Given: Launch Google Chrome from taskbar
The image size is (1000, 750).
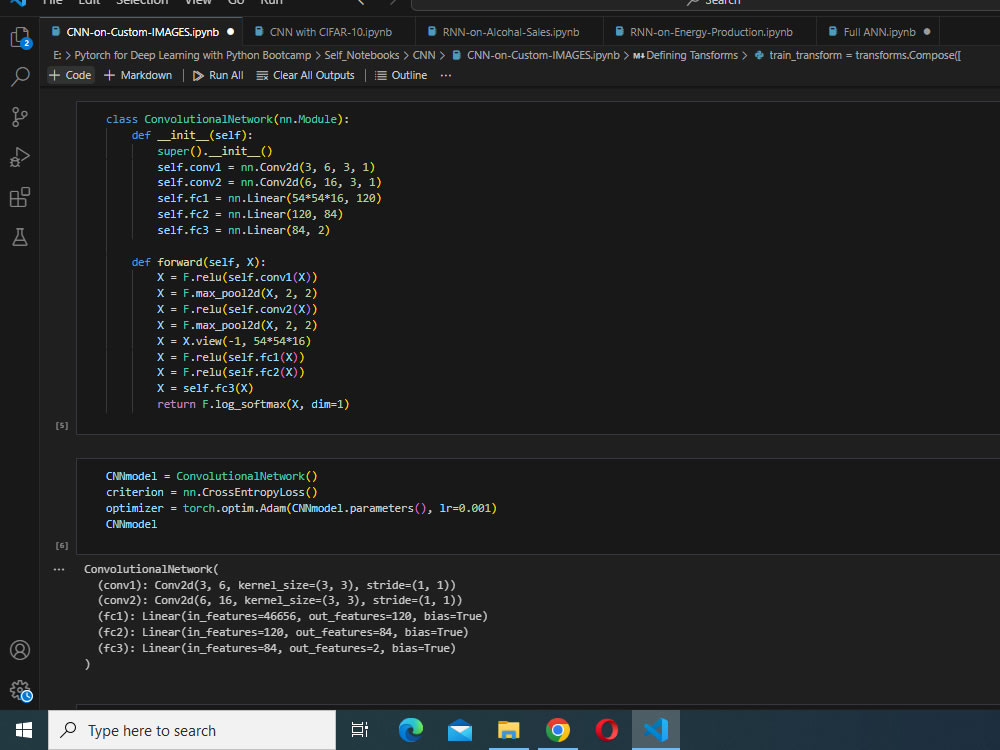Looking at the screenshot, I should pos(558,730).
